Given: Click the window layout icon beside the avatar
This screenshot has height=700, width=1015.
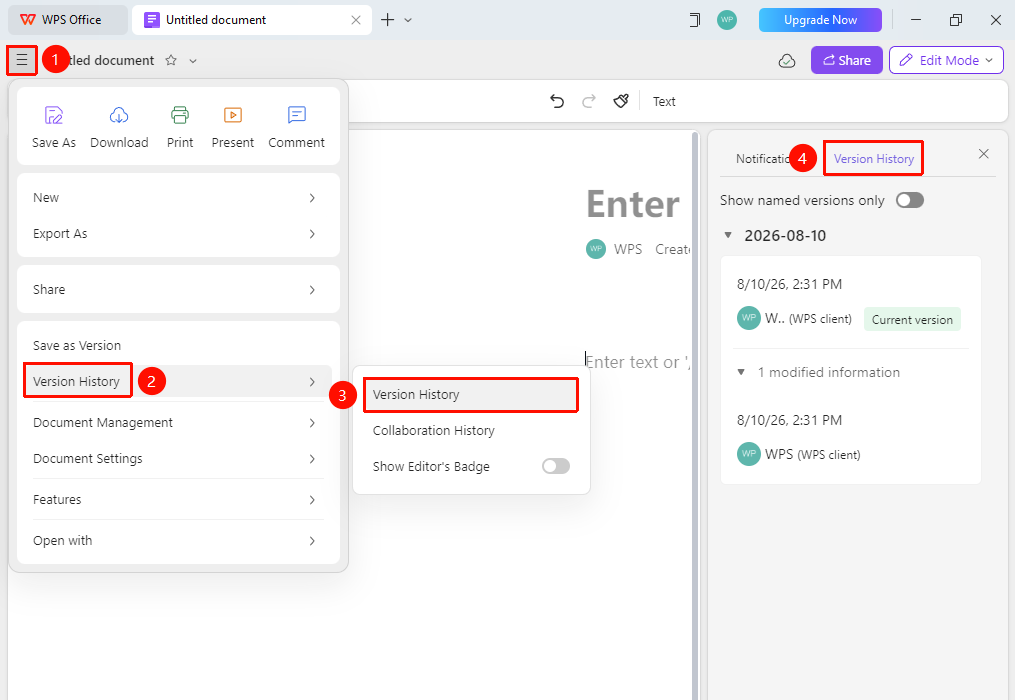Looking at the screenshot, I should (x=695, y=20).
